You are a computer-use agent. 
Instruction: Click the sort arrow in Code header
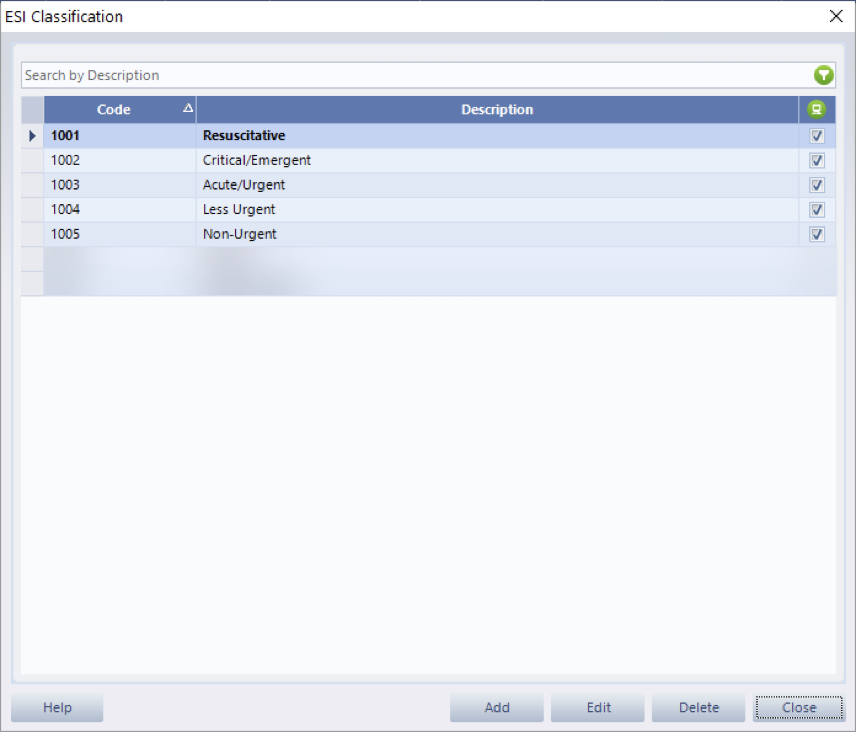187,108
